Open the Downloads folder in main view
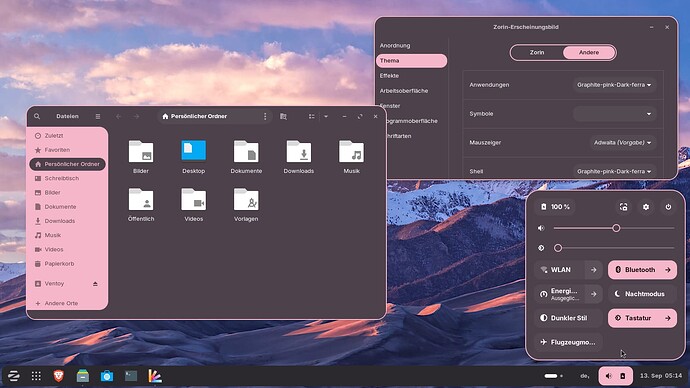The image size is (690, 388). click(x=299, y=152)
